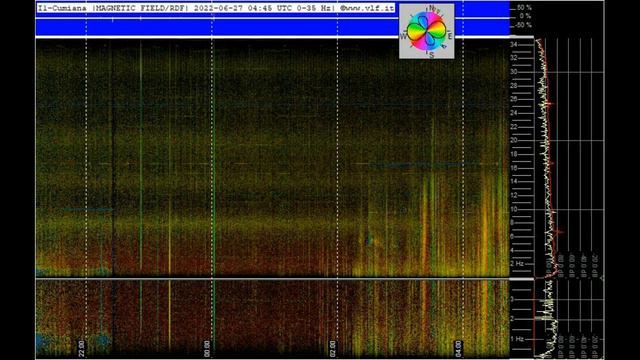The height and width of the screenshot is (360, 640).
Task: Click the 00:00 time axis label
Action: (207, 349)
